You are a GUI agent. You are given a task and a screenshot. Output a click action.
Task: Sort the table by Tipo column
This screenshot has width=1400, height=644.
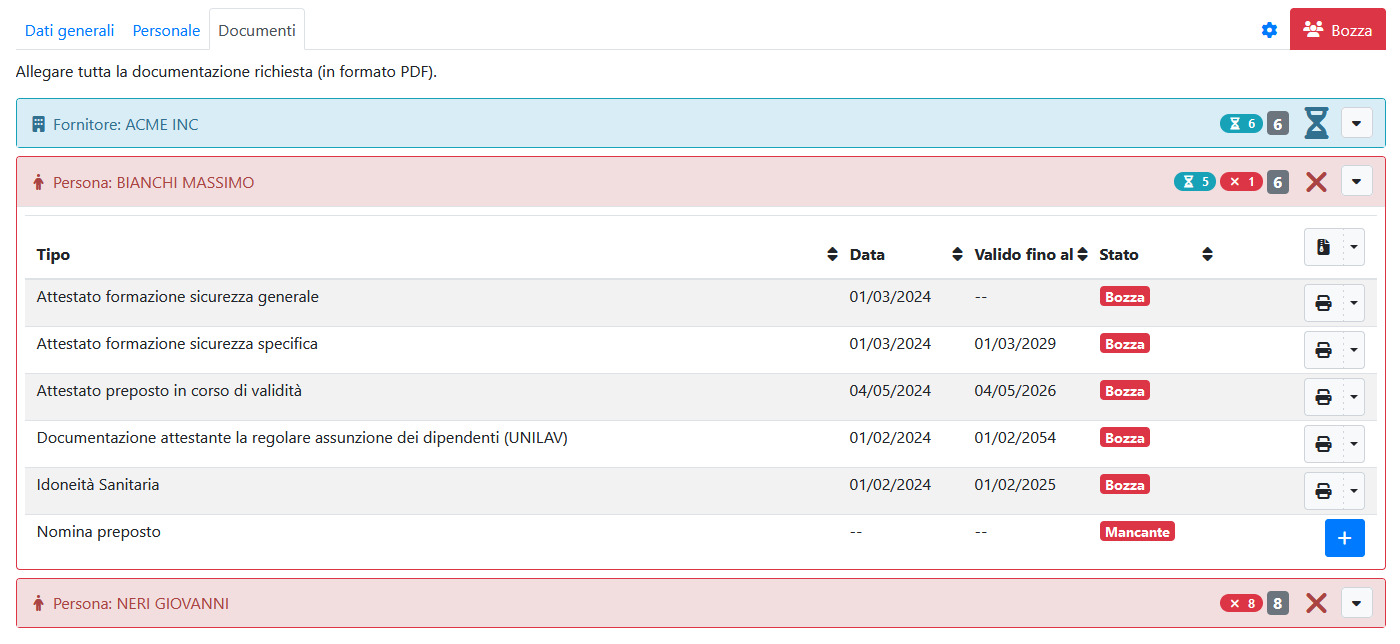pos(832,255)
